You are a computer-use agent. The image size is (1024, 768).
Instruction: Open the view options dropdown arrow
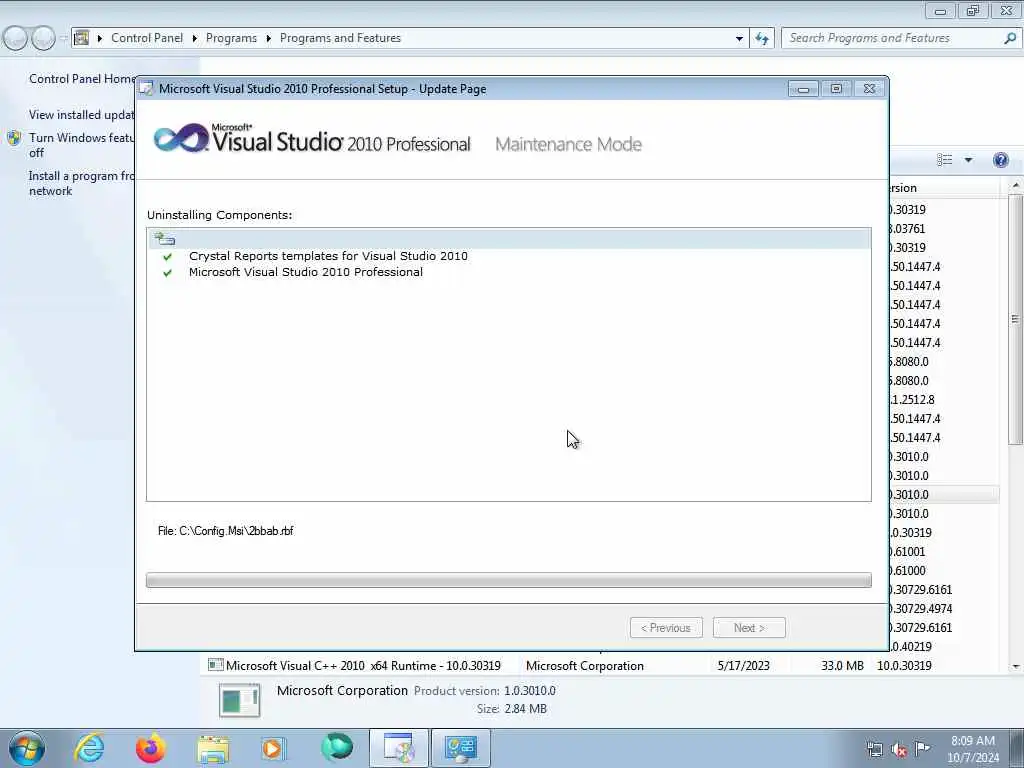(968, 160)
